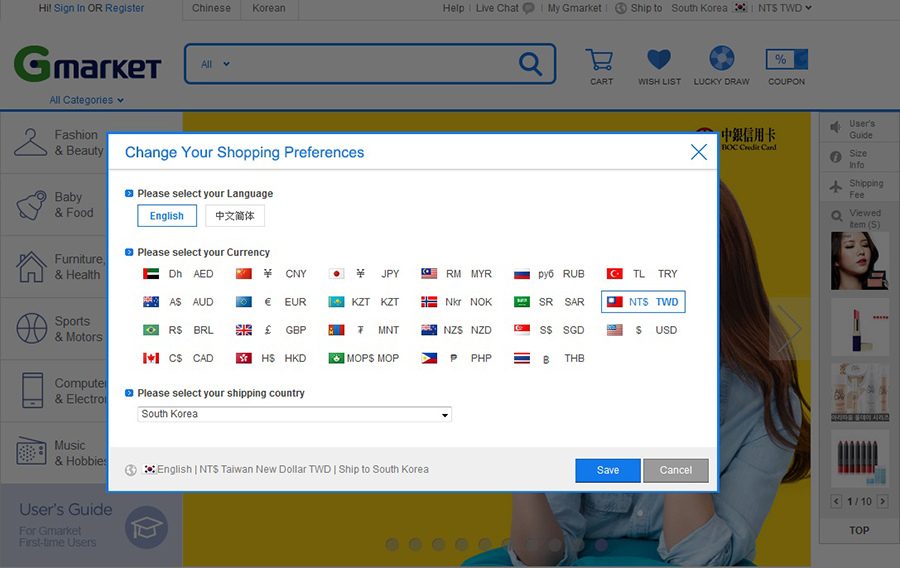900x568 pixels.
Task: Select Simplified Chinese language option
Action: pyautogui.click(x=235, y=216)
